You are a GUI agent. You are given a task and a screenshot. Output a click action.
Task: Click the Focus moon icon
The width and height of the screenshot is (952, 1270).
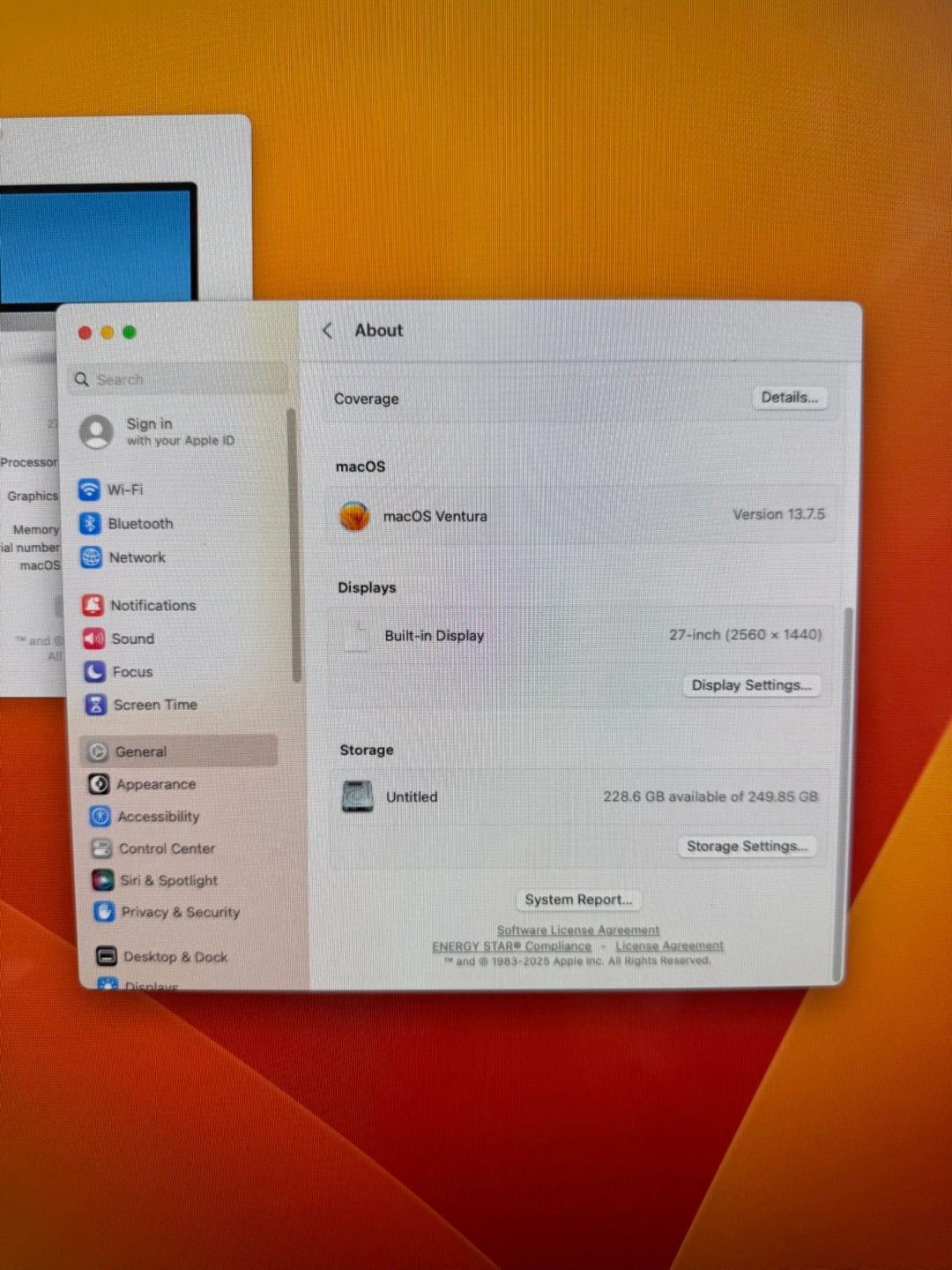(x=94, y=672)
